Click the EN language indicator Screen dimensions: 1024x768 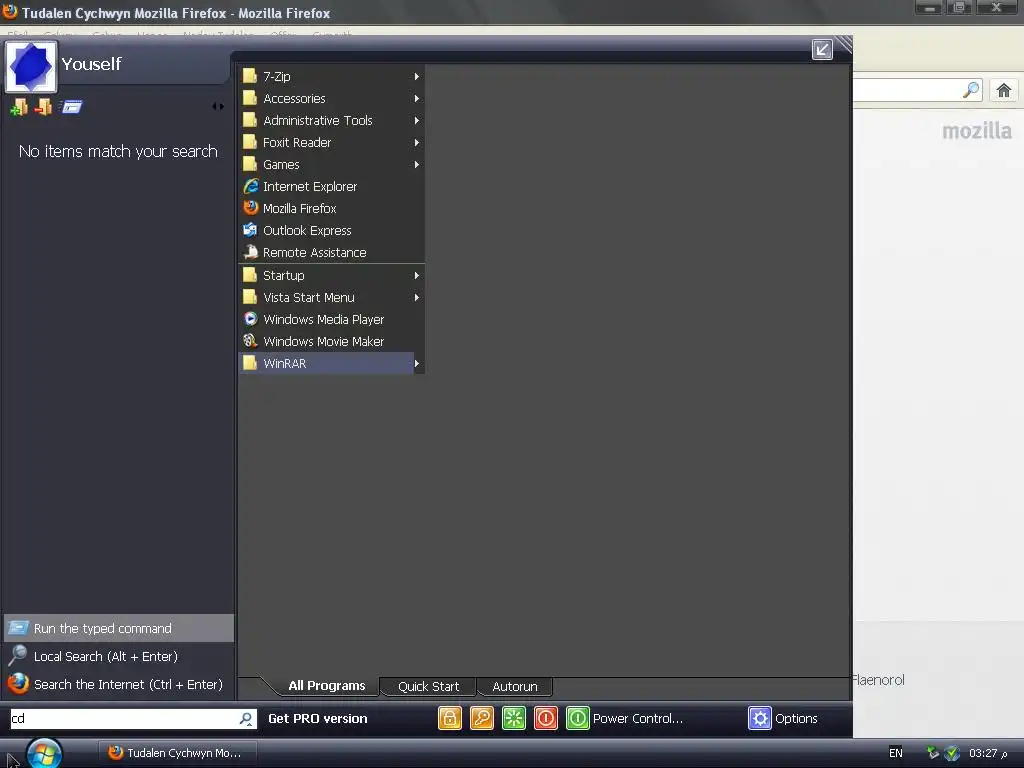tap(896, 753)
